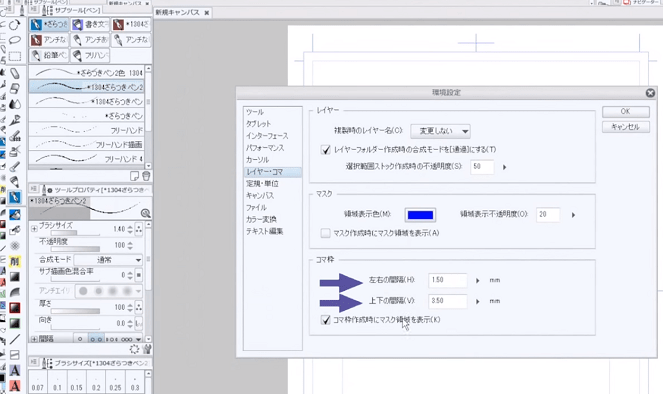Open 定規・単位 category in preferences
The width and height of the screenshot is (663, 394).
tap(262, 183)
